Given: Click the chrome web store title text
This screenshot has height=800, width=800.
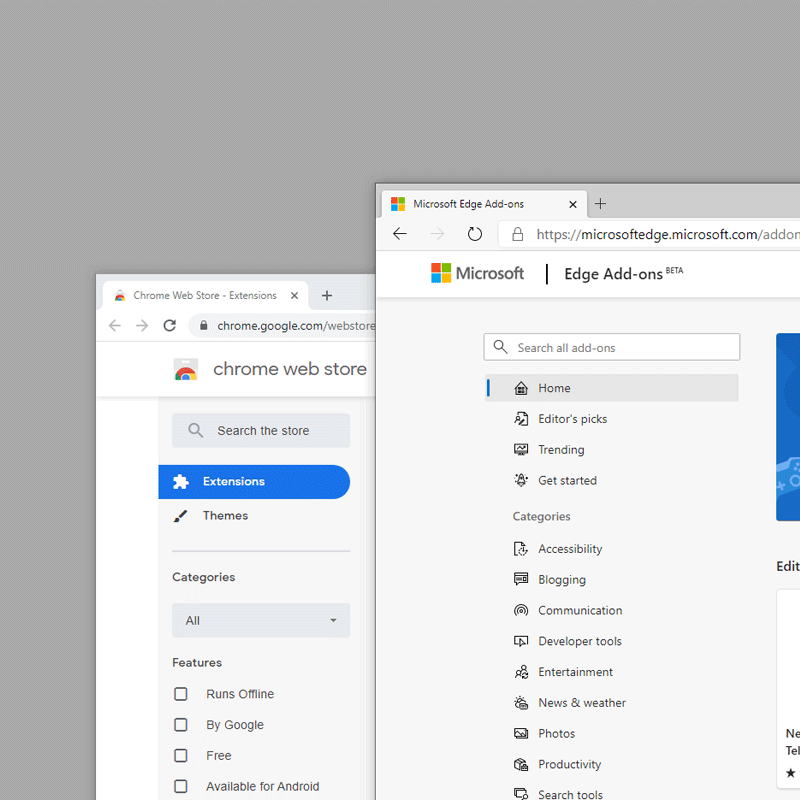Looking at the screenshot, I should [x=290, y=369].
